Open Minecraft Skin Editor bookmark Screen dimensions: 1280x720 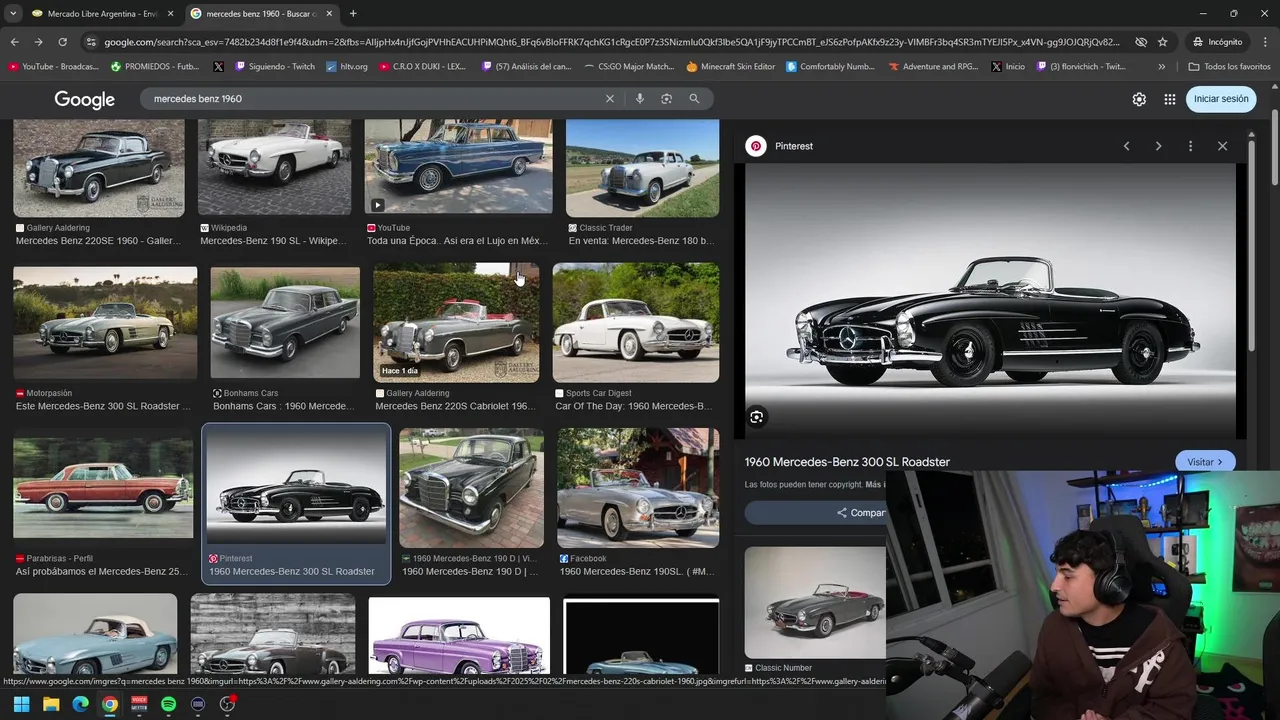click(730, 67)
